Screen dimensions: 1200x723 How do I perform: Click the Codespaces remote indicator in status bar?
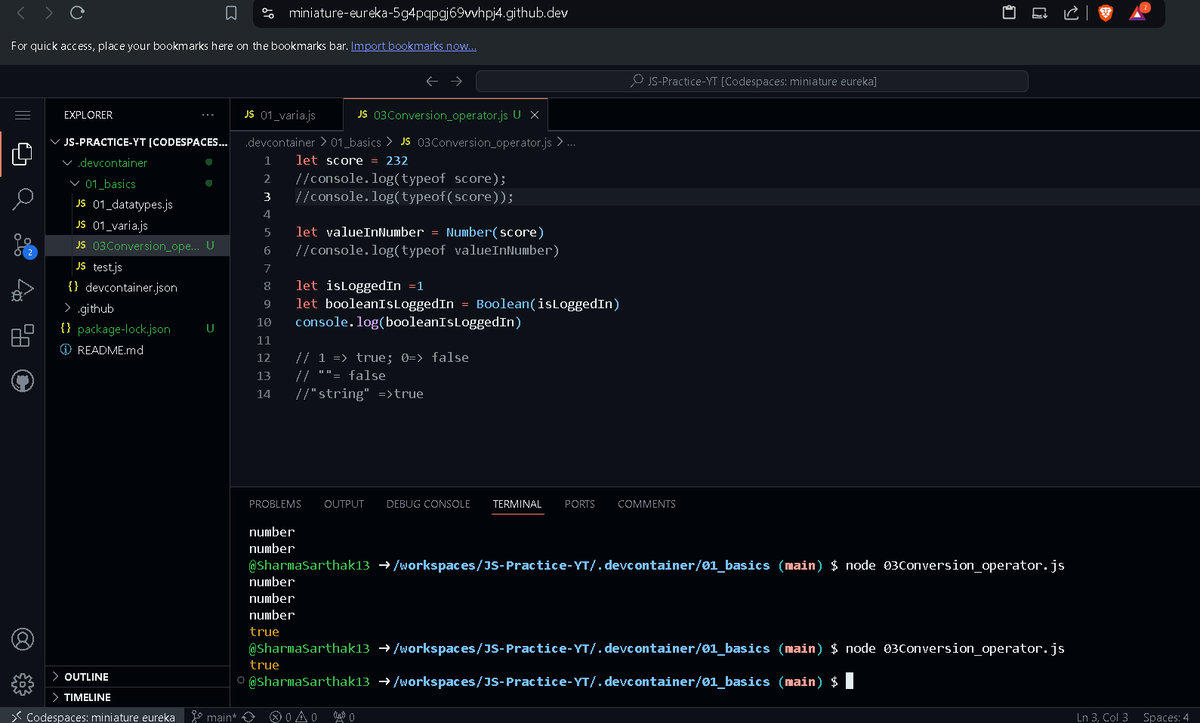[92, 716]
